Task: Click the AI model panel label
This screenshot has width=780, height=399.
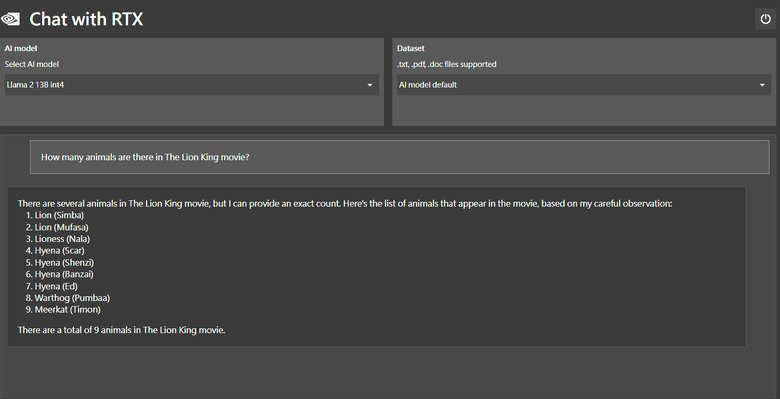Action: click(21, 48)
